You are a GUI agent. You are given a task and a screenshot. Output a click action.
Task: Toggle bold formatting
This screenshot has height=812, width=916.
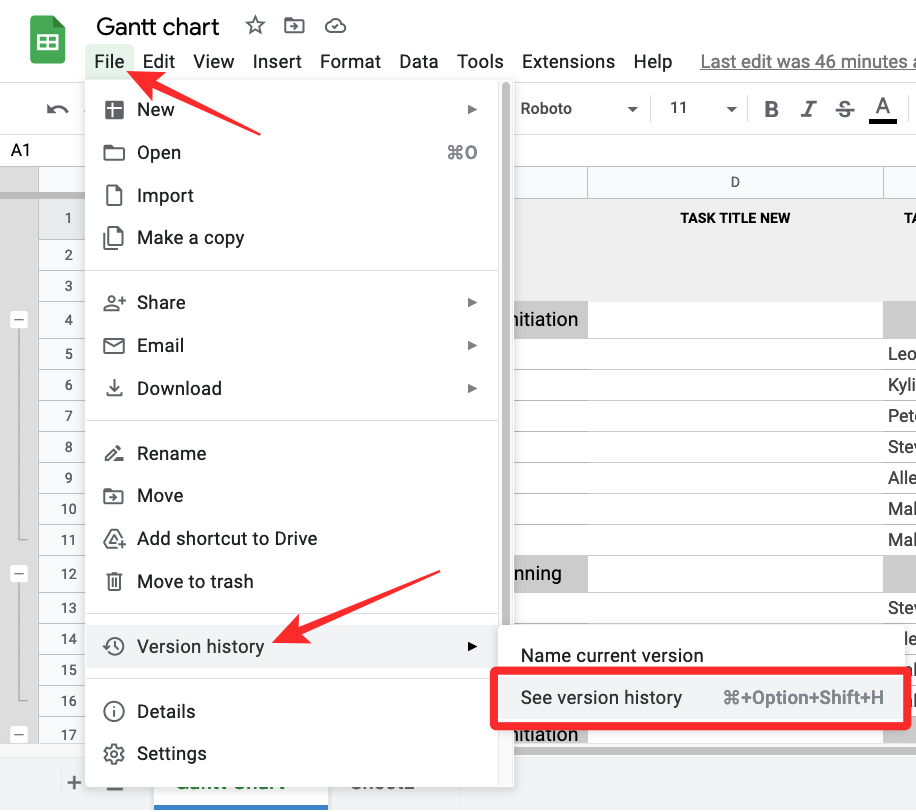pos(771,109)
